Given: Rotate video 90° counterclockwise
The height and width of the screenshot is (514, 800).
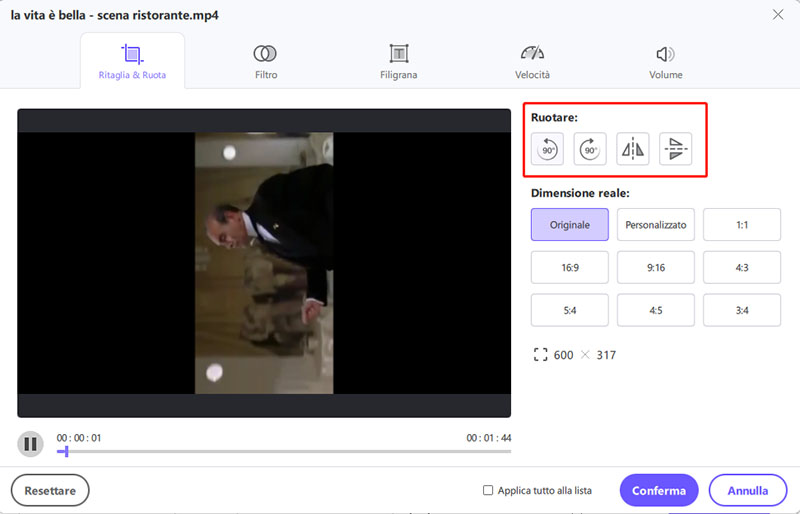Looking at the screenshot, I should pyautogui.click(x=547, y=149).
